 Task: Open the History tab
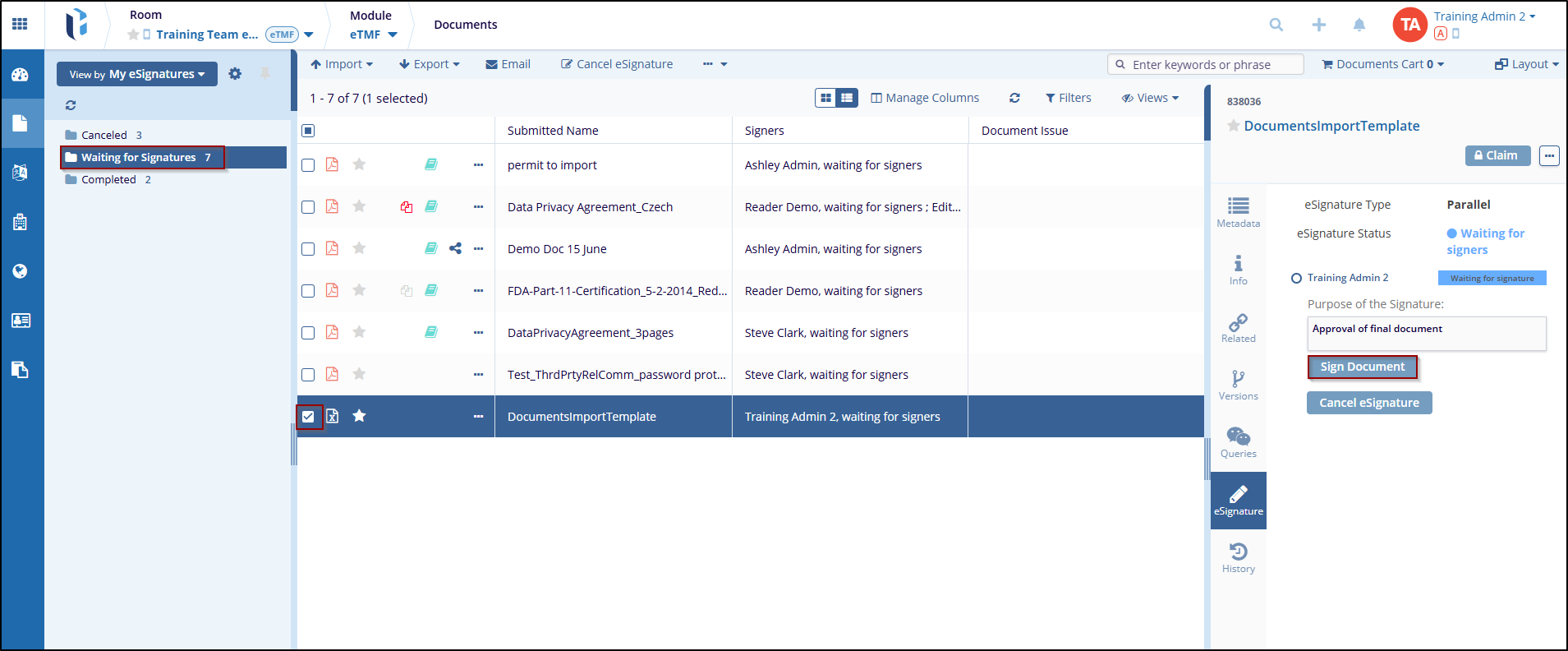tap(1238, 557)
